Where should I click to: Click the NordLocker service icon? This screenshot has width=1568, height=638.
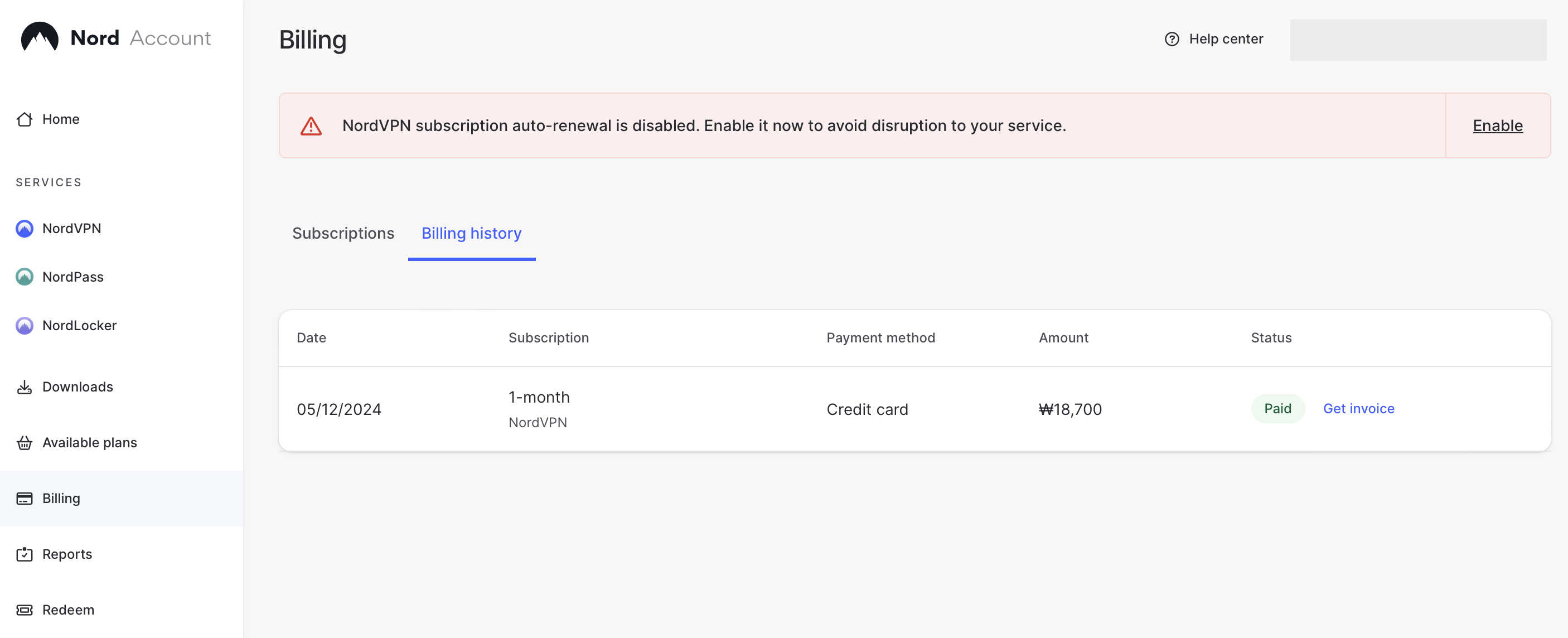(x=25, y=326)
